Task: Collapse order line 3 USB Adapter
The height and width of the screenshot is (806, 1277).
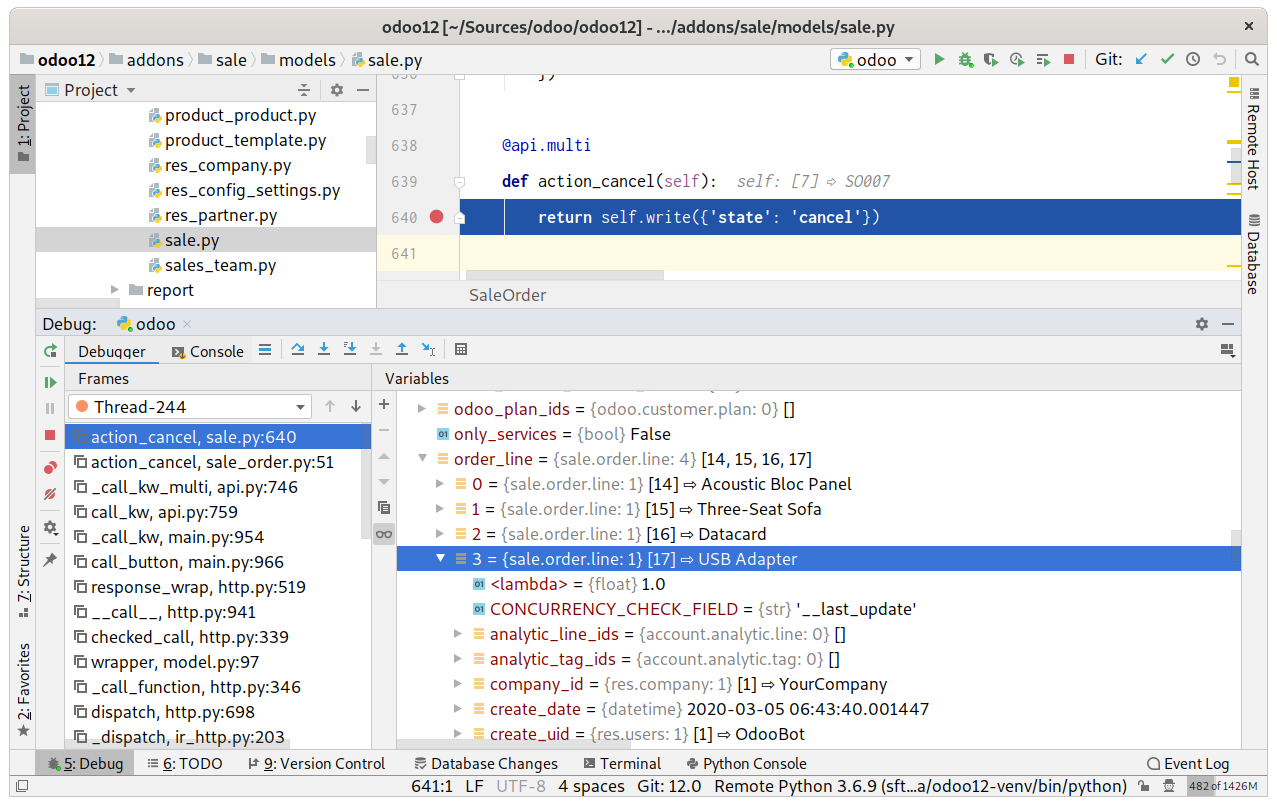Action: coord(440,559)
